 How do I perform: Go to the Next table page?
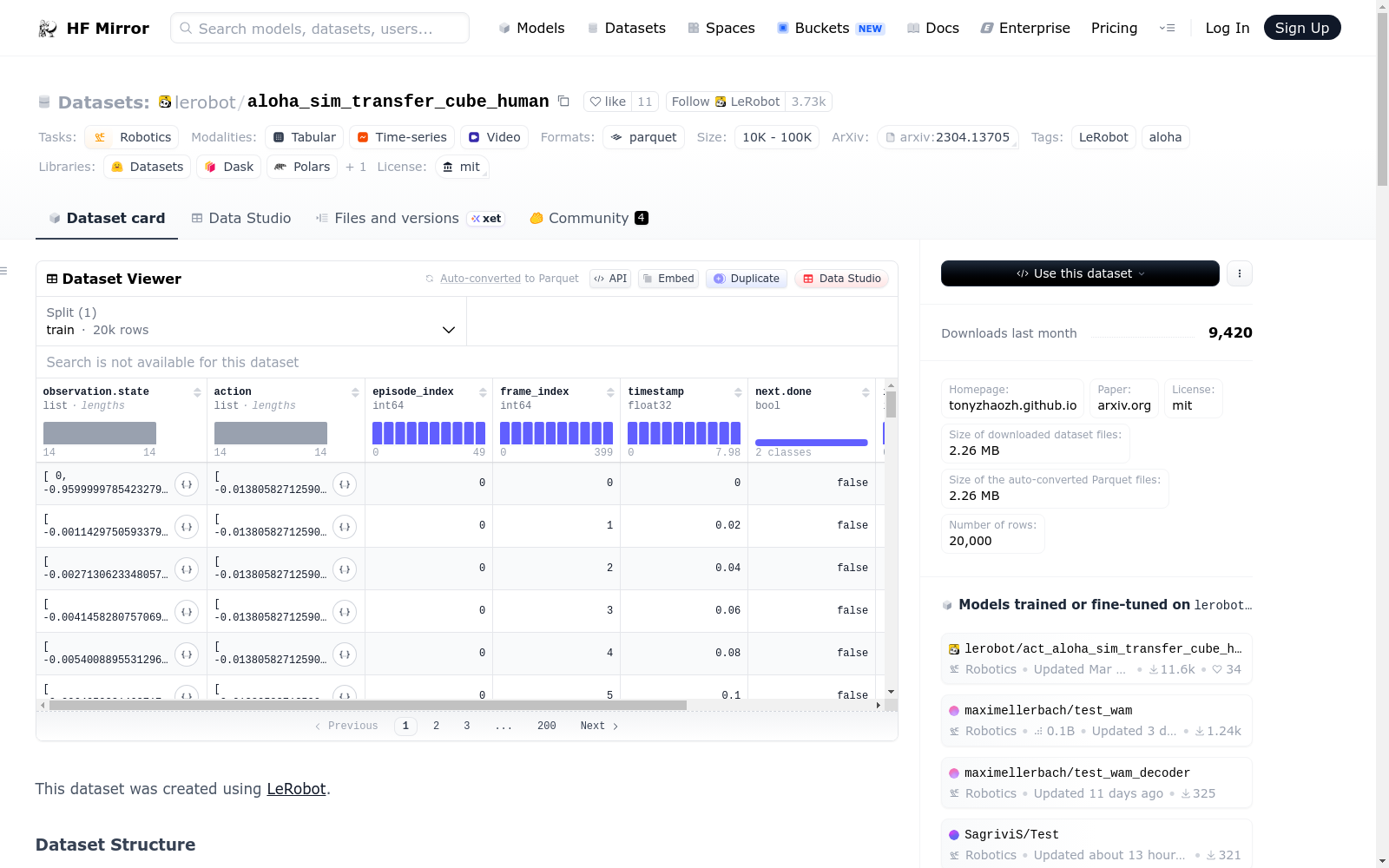point(599,726)
